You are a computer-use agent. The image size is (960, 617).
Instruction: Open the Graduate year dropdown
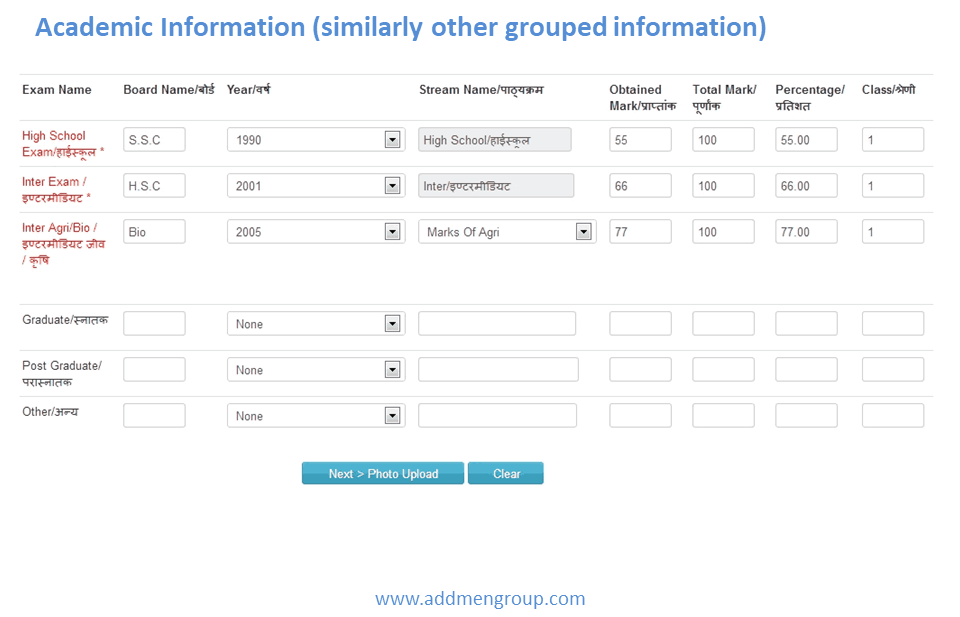[x=315, y=324]
